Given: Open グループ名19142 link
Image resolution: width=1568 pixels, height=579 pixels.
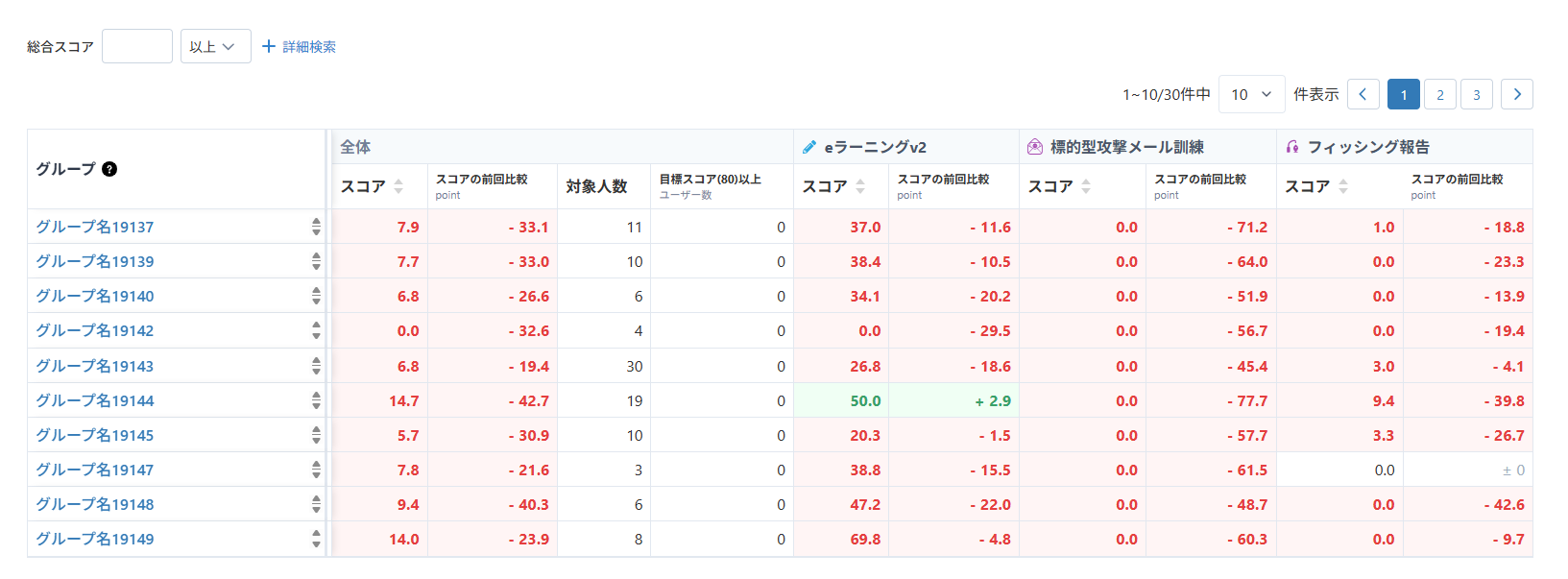Looking at the screenshot, I should tap(95, 330).
